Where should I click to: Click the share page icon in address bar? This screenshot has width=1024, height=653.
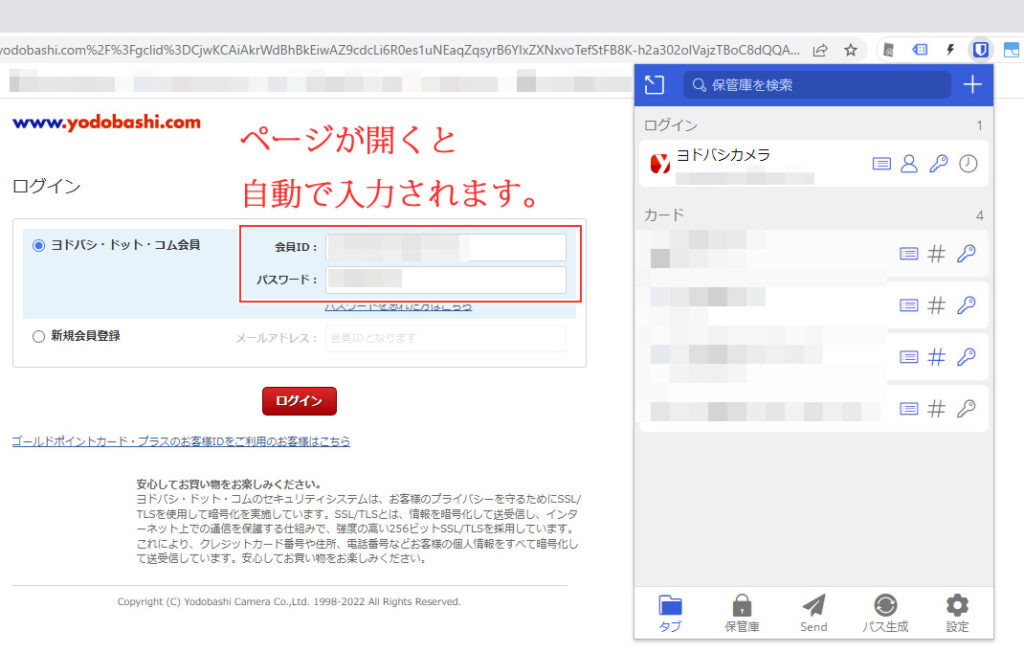click(820, 50)
